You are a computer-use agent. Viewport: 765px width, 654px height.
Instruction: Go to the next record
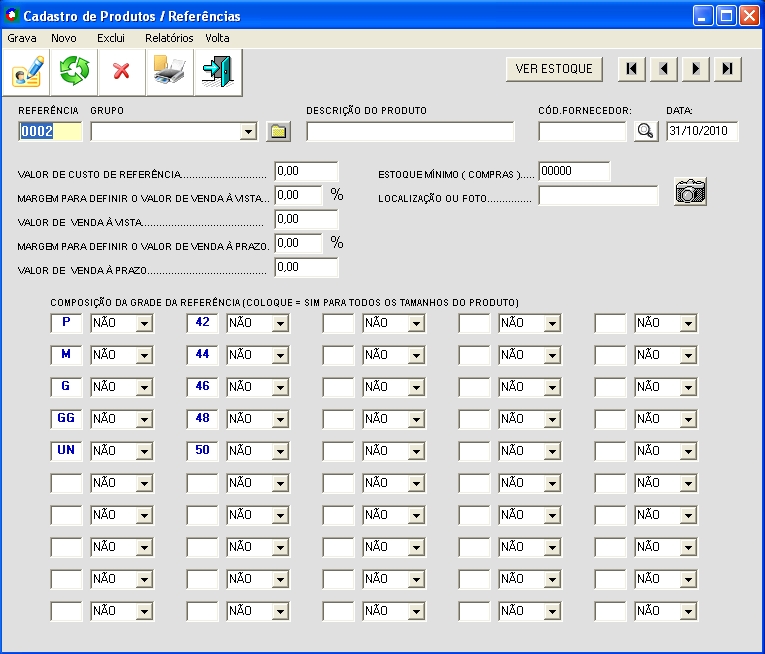696,69
